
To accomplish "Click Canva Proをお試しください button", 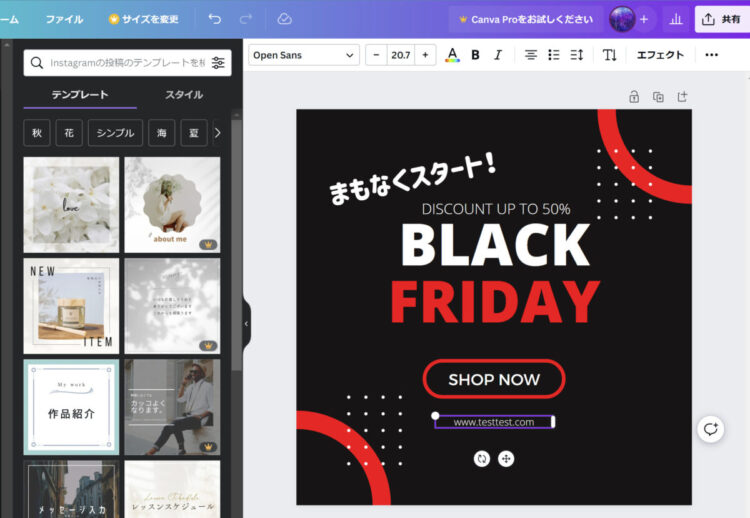I will [x=526, y=19].
